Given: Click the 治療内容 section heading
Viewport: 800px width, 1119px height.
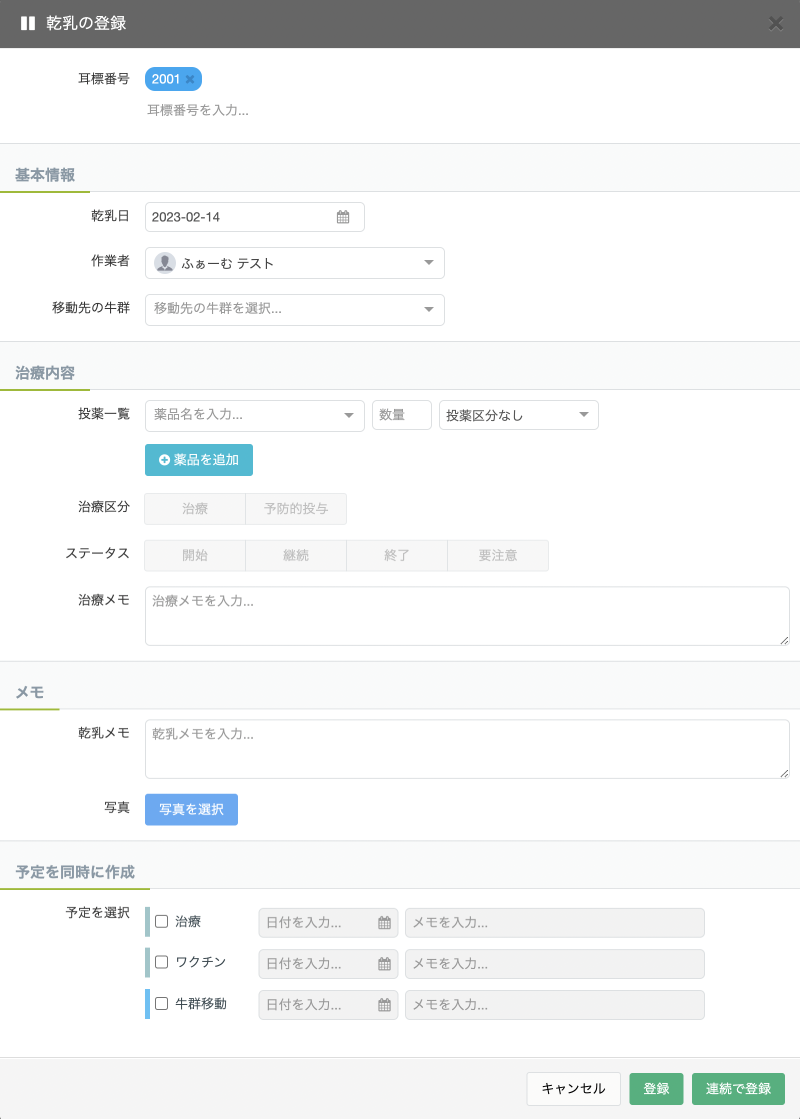Looking at the screenshot, I should pyautogui.click(x=45, y=373).
